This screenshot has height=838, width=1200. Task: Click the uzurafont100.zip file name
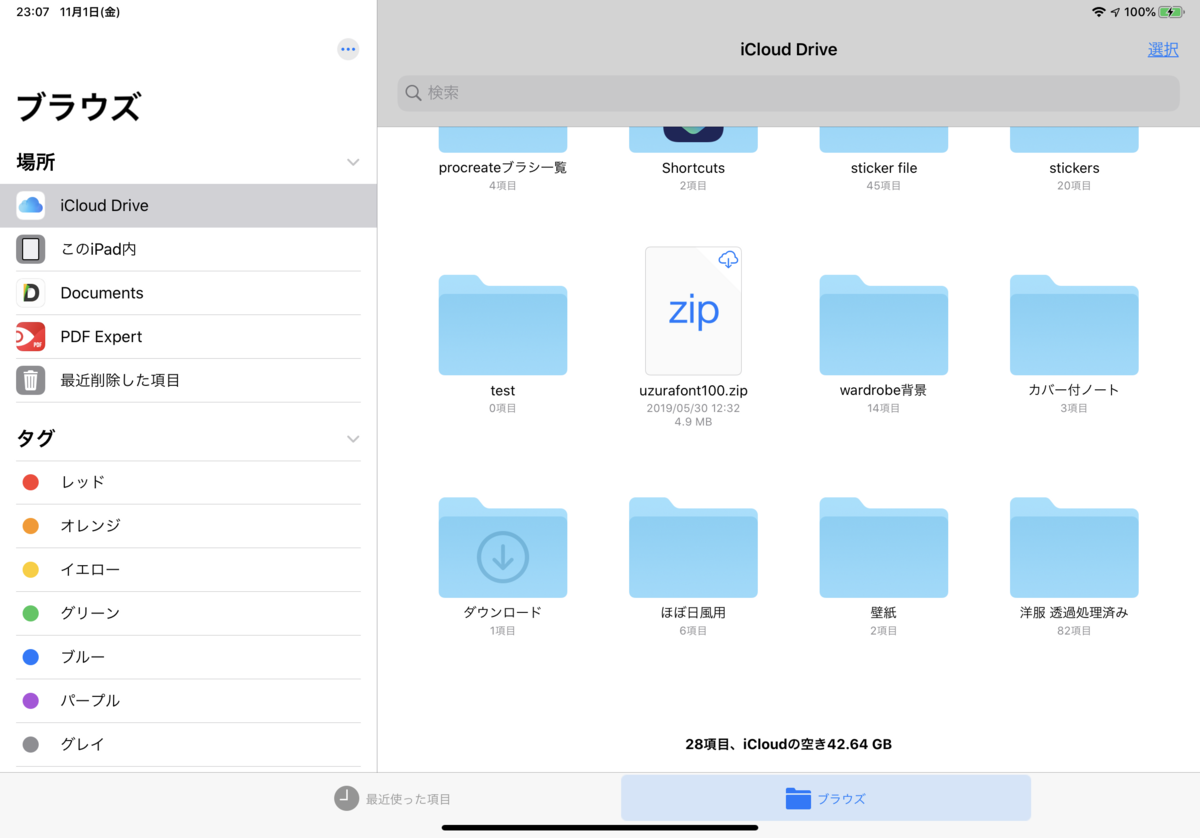[x=693, y=391]
